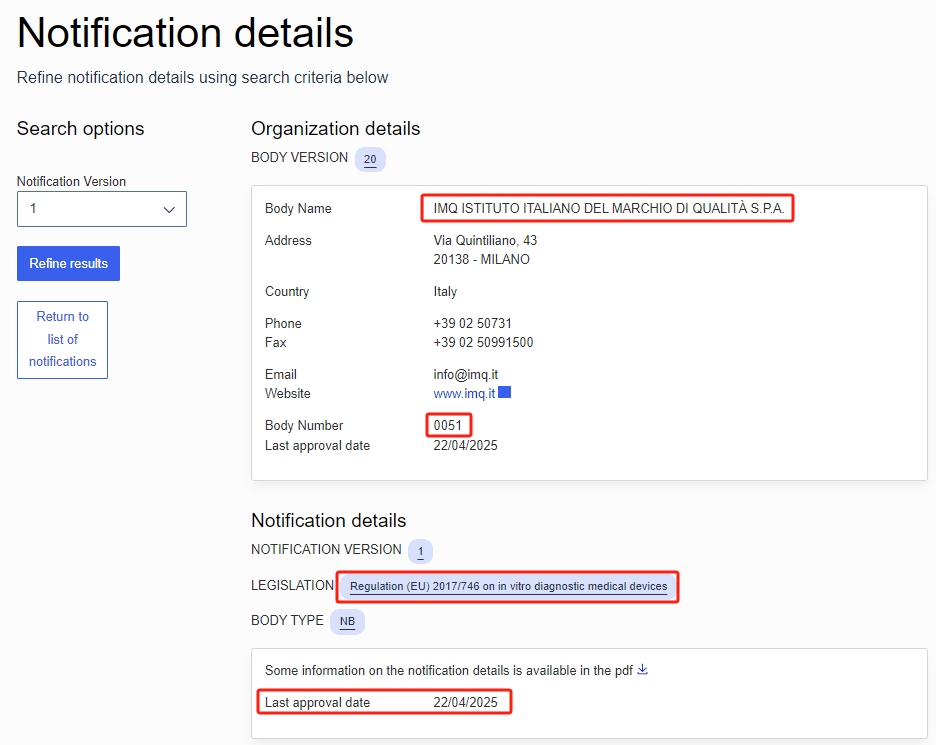
Task: Click the address line Via Quintiliano, 43
Action: (485, 241)
